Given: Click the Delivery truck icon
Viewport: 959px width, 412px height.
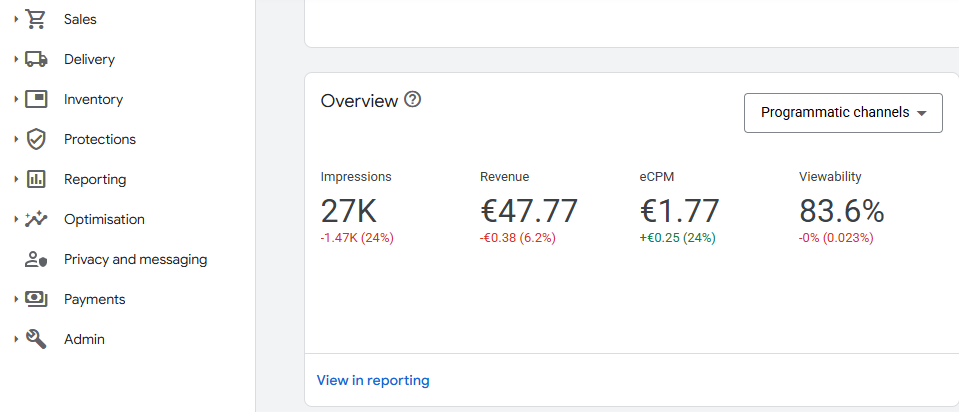Looking at the screenshot, I should [36, 59].
